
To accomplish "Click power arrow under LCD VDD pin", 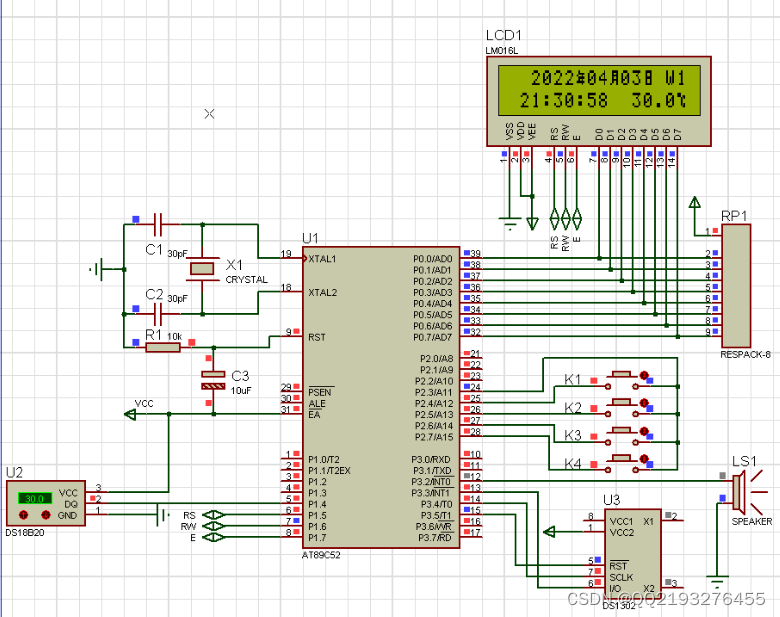I will coord(532,223).
